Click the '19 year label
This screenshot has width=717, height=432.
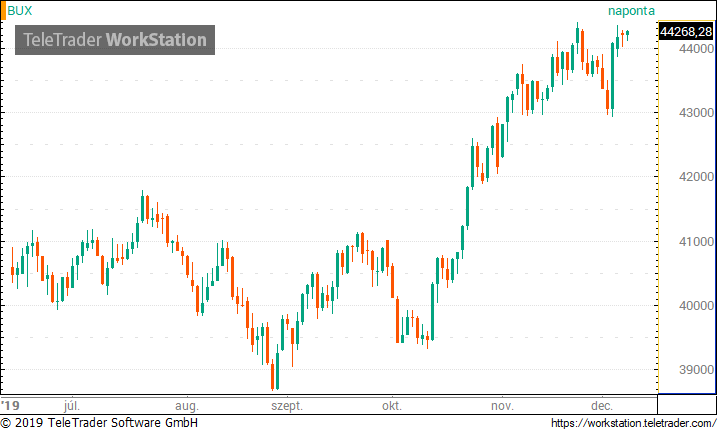pos(11,405)
